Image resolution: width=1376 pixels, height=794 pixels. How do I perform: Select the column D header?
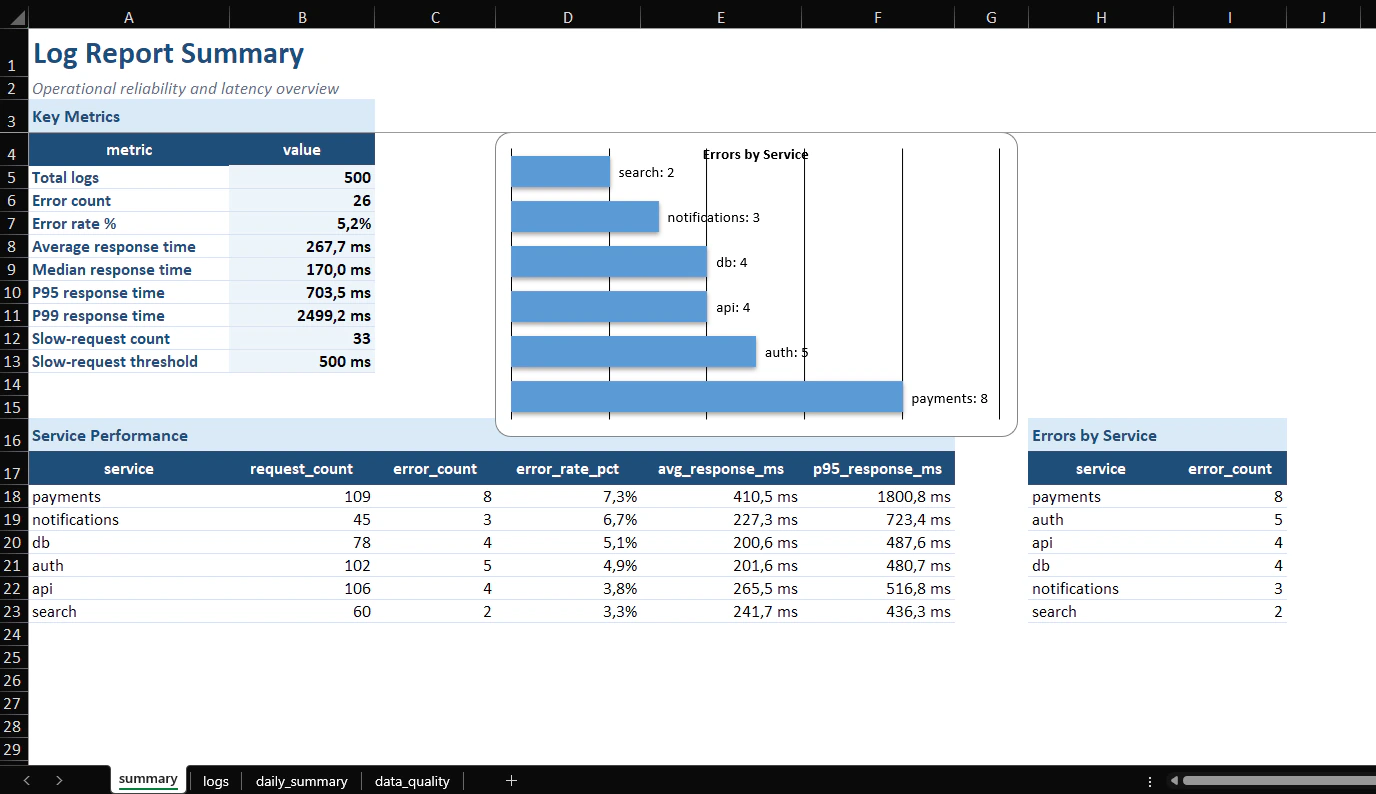coord(568,18)
